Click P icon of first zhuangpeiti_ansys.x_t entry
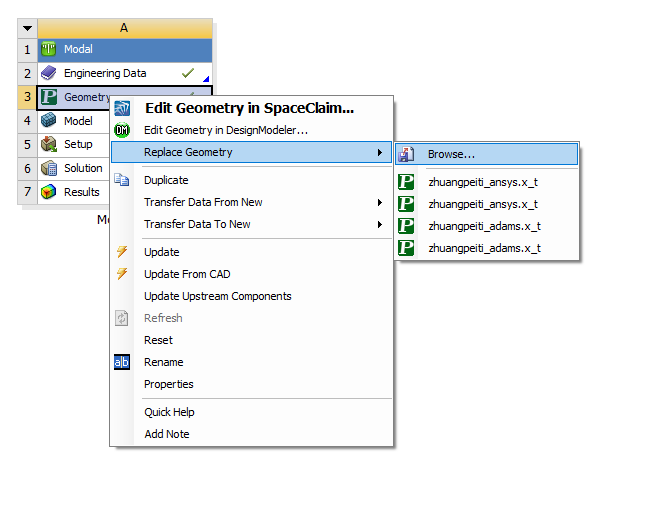 (x=406, y=182)
